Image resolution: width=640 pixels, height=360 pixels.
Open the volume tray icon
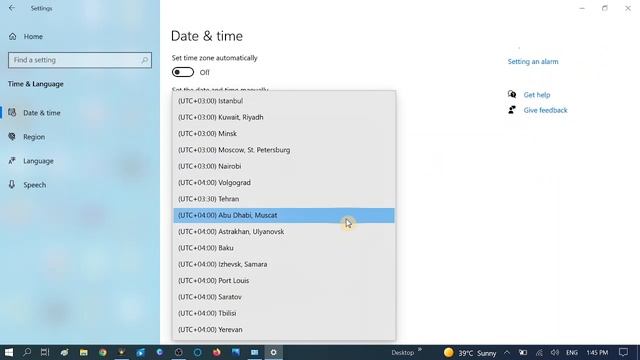point(554,353)
